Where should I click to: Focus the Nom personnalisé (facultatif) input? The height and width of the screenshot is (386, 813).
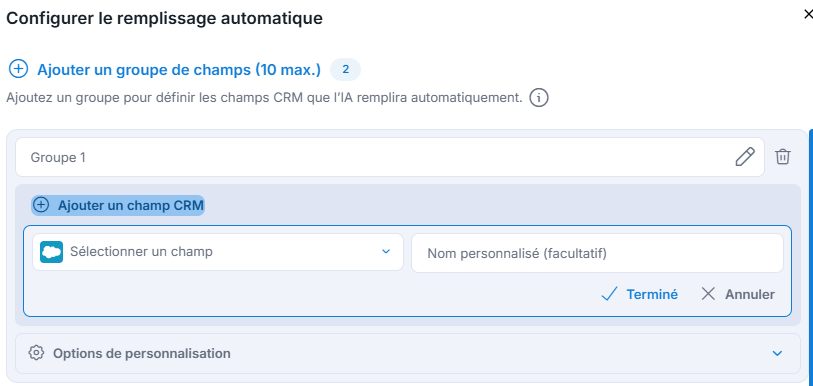point(597,253)
